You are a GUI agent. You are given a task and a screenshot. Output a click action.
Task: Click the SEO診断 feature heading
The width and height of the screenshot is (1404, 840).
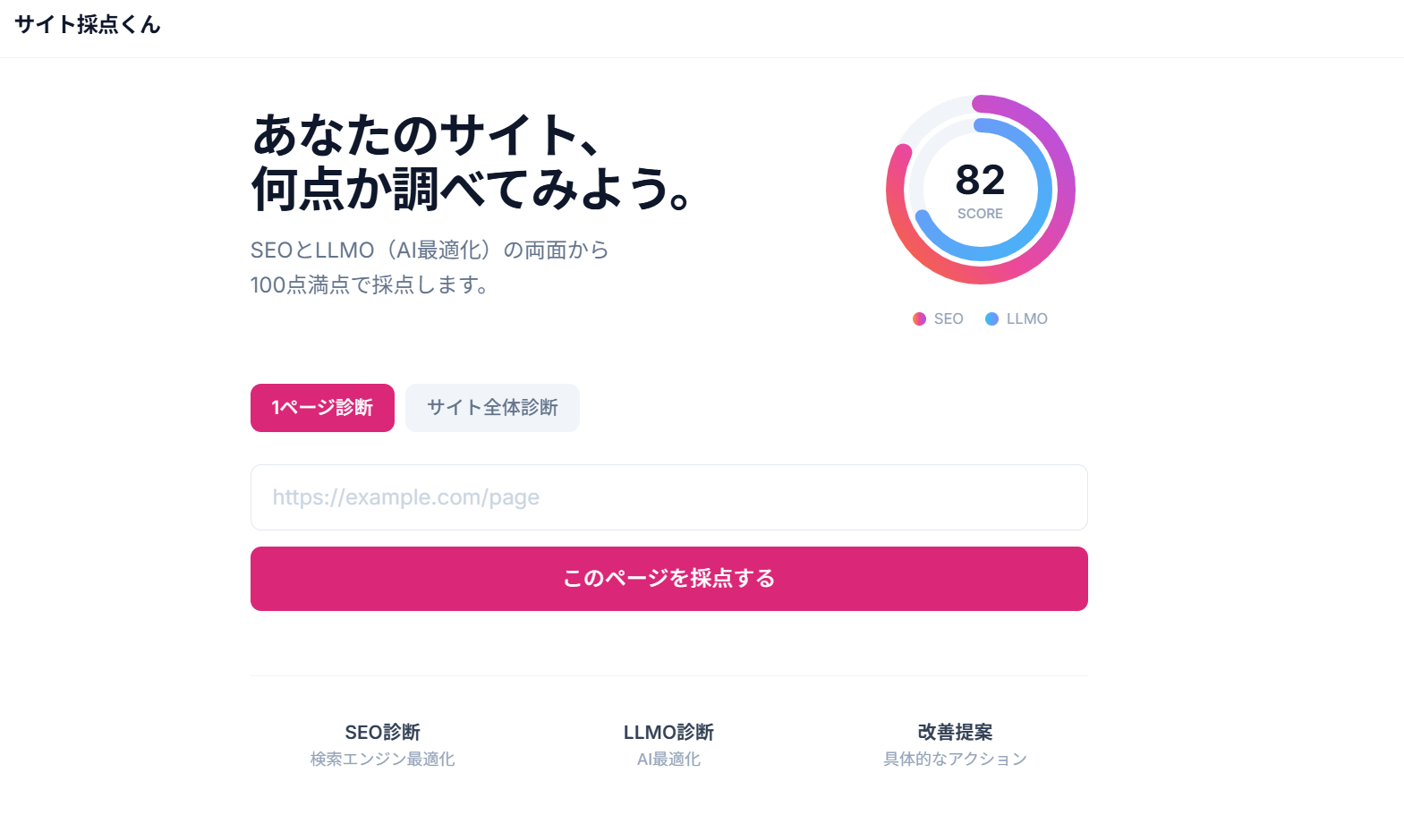click(x=382, y=733)
